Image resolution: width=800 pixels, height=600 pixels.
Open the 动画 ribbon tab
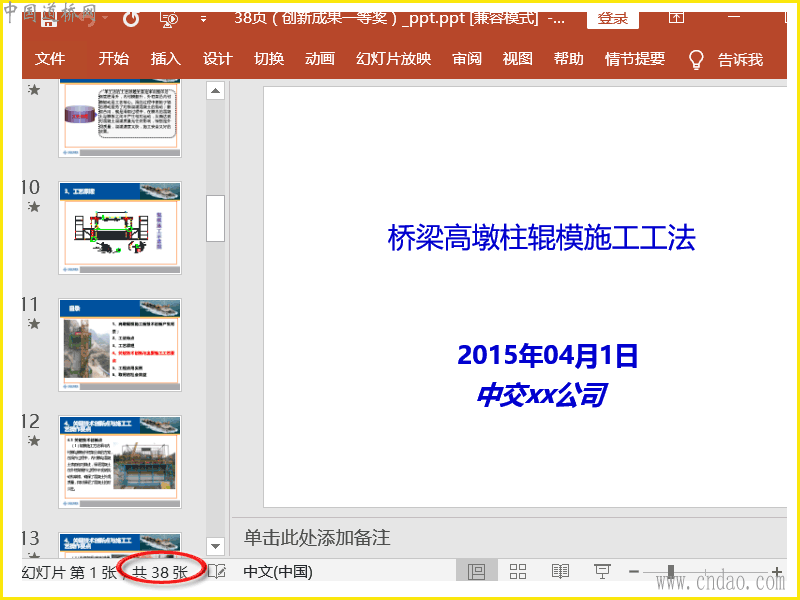[320, 59]
